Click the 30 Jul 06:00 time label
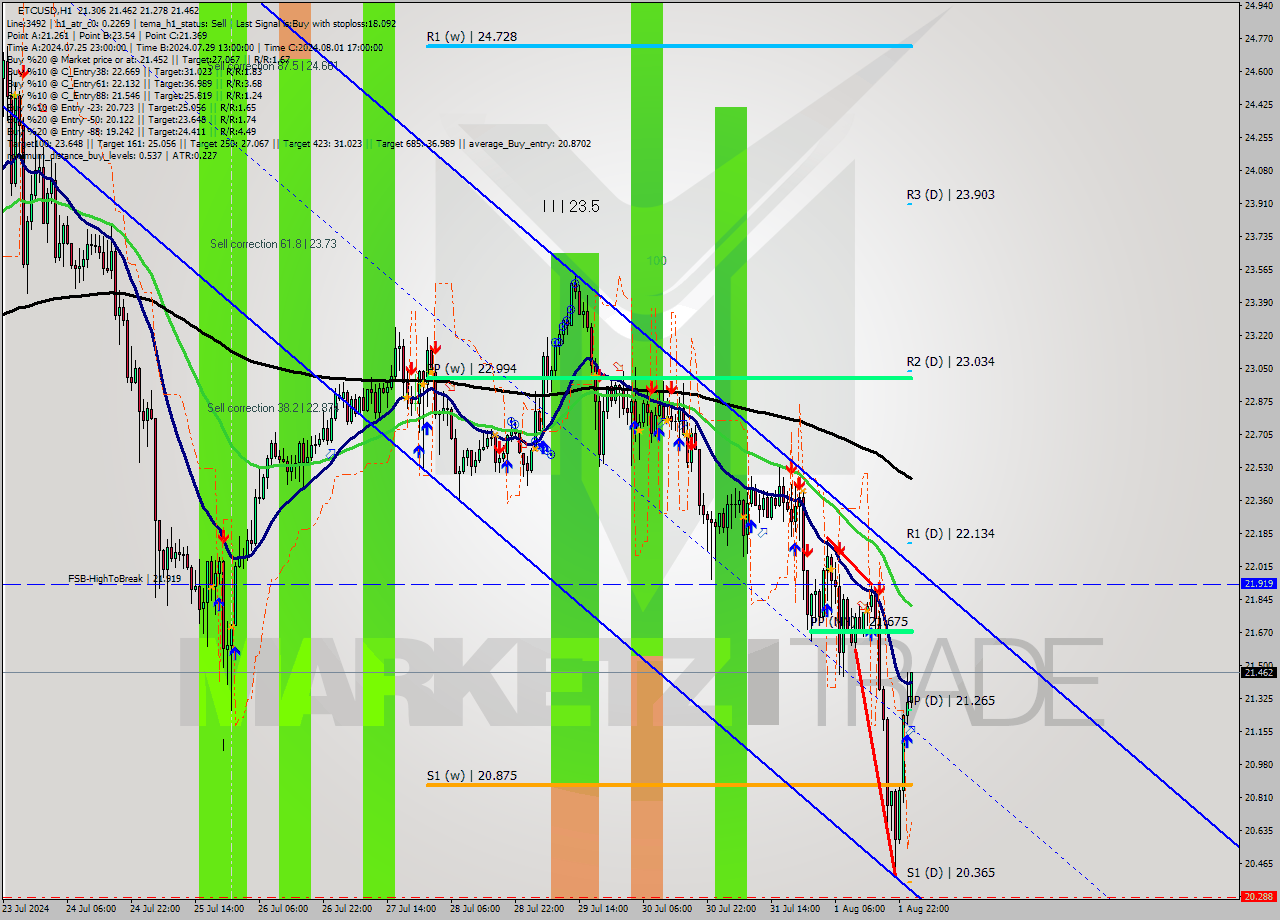Image resolution: width=1280 pixels, height=920 pixels. 667,910
